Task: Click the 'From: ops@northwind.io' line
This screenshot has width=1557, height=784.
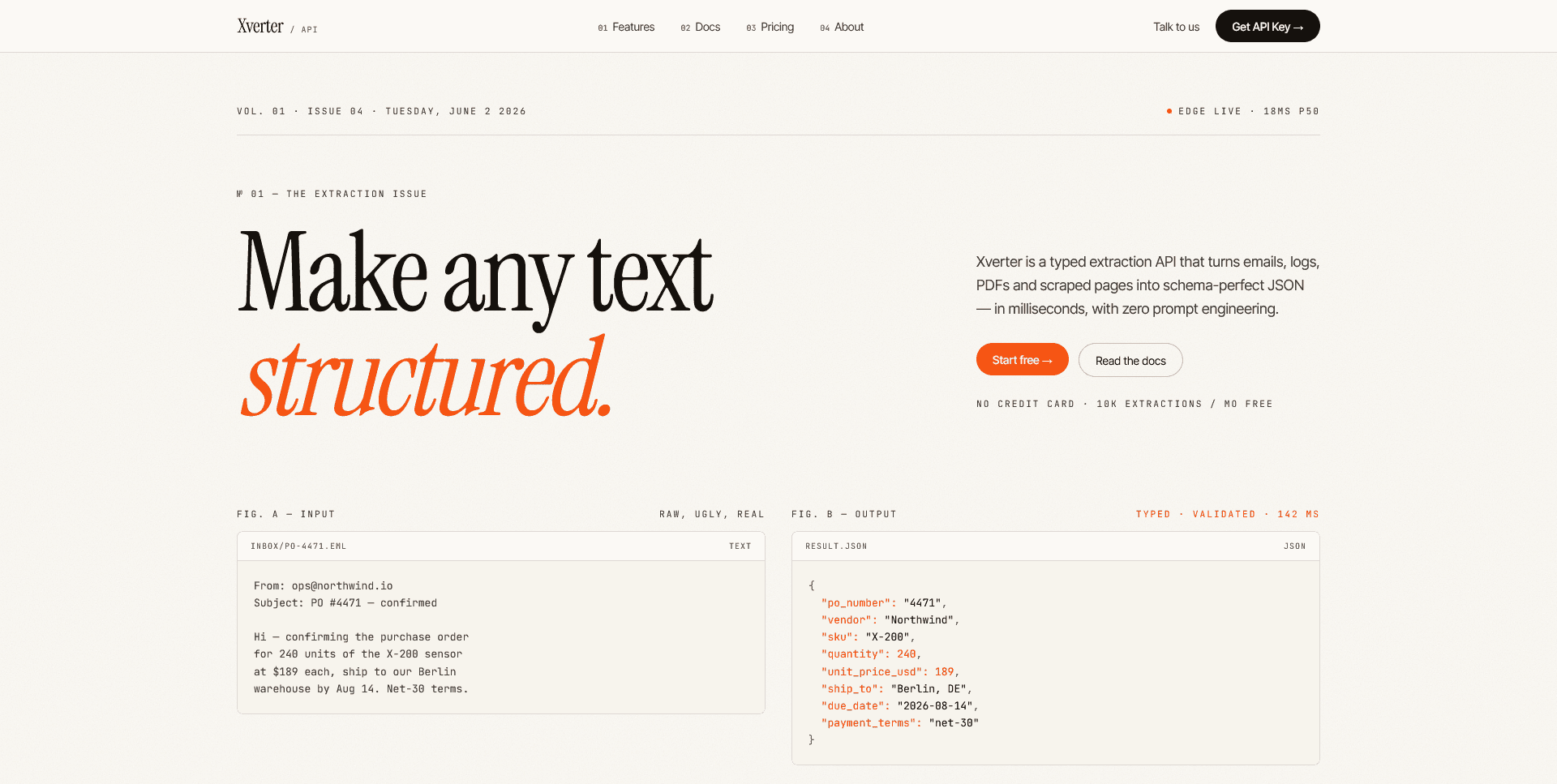Action: 323,585
